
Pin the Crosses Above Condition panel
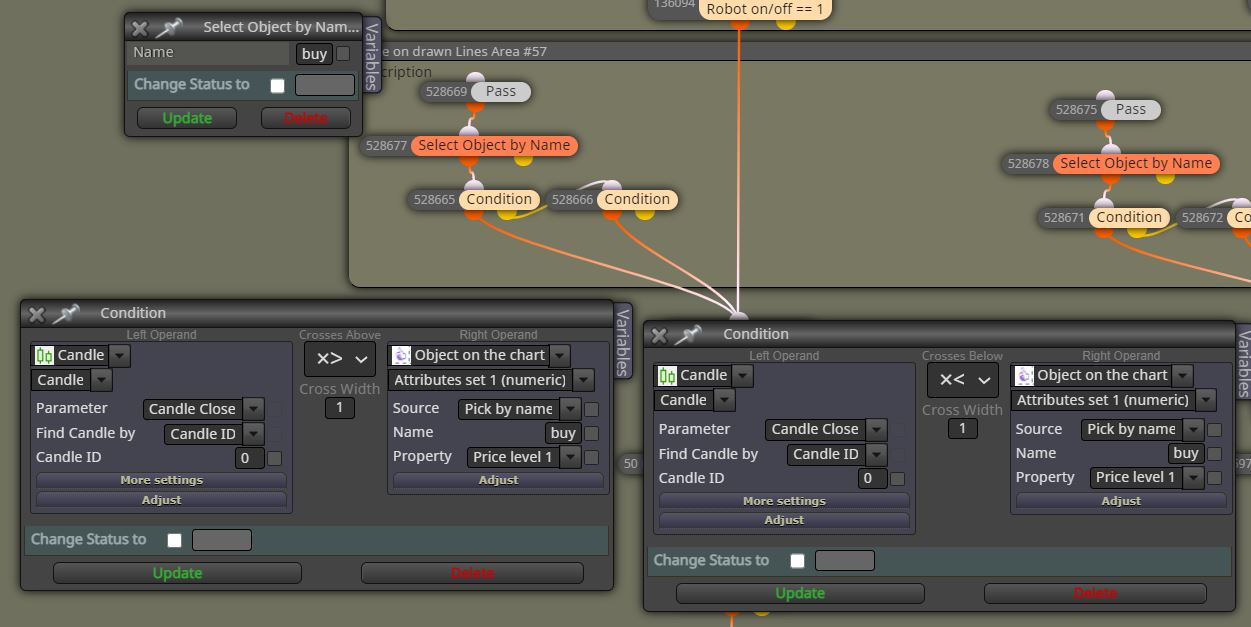[x=66, y=314]
